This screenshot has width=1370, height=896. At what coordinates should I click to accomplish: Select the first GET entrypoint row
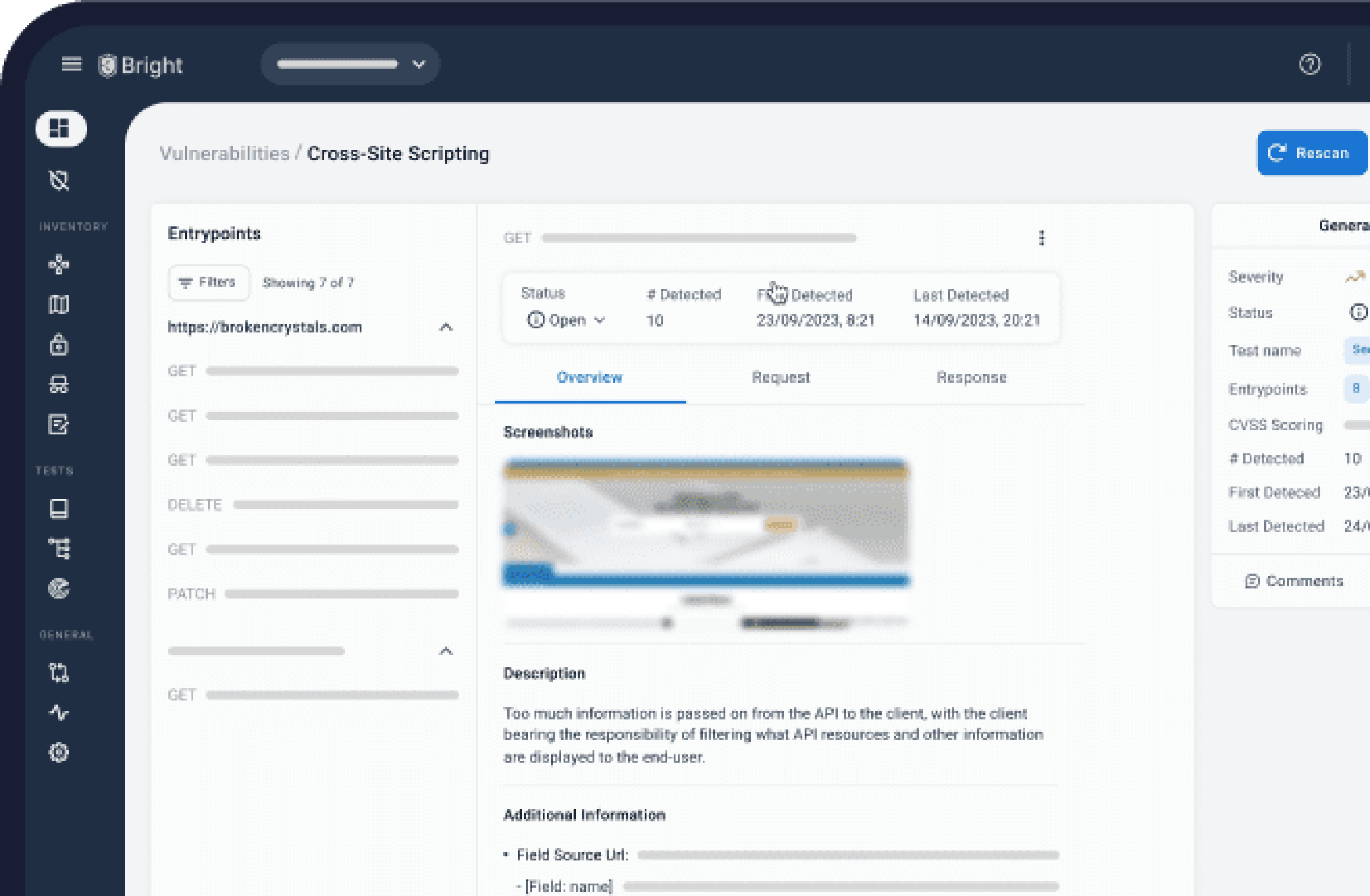313,371
